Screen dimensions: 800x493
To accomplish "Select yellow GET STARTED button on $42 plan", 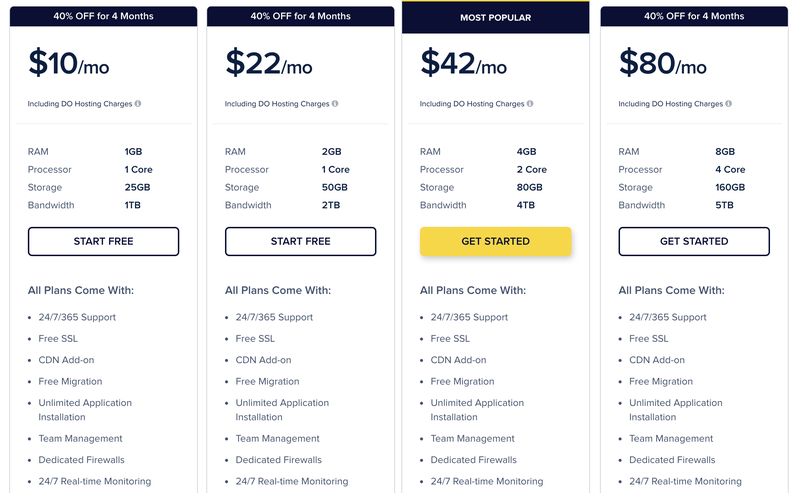I will coord(495,241).
